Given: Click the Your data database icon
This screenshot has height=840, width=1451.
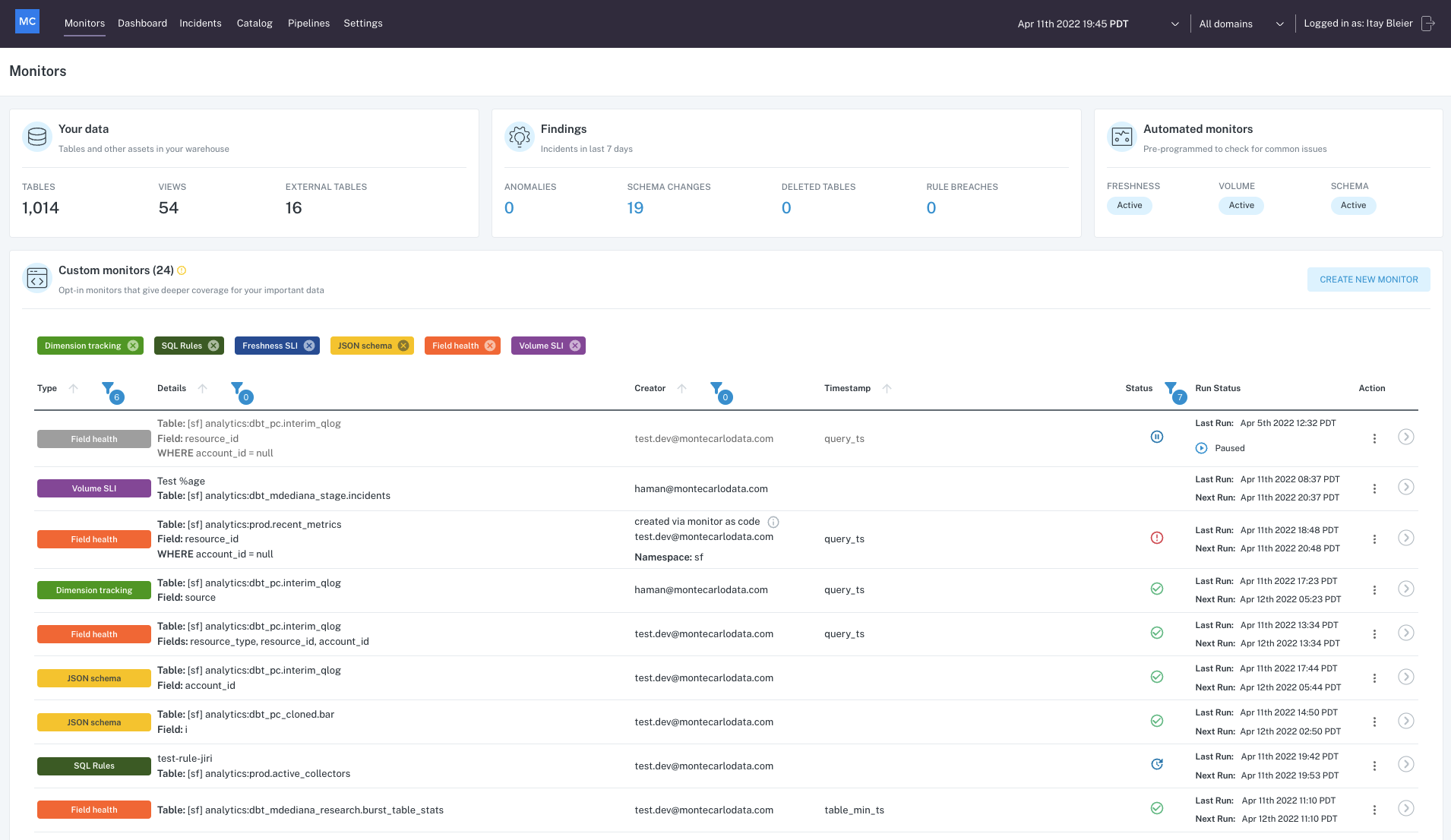Looking at the screenshot, I should (x=37, y=137).
